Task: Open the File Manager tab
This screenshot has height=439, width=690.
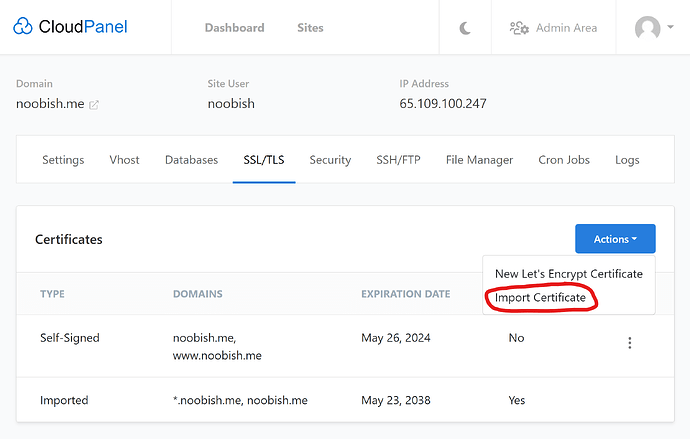Action: coord(479,160)
